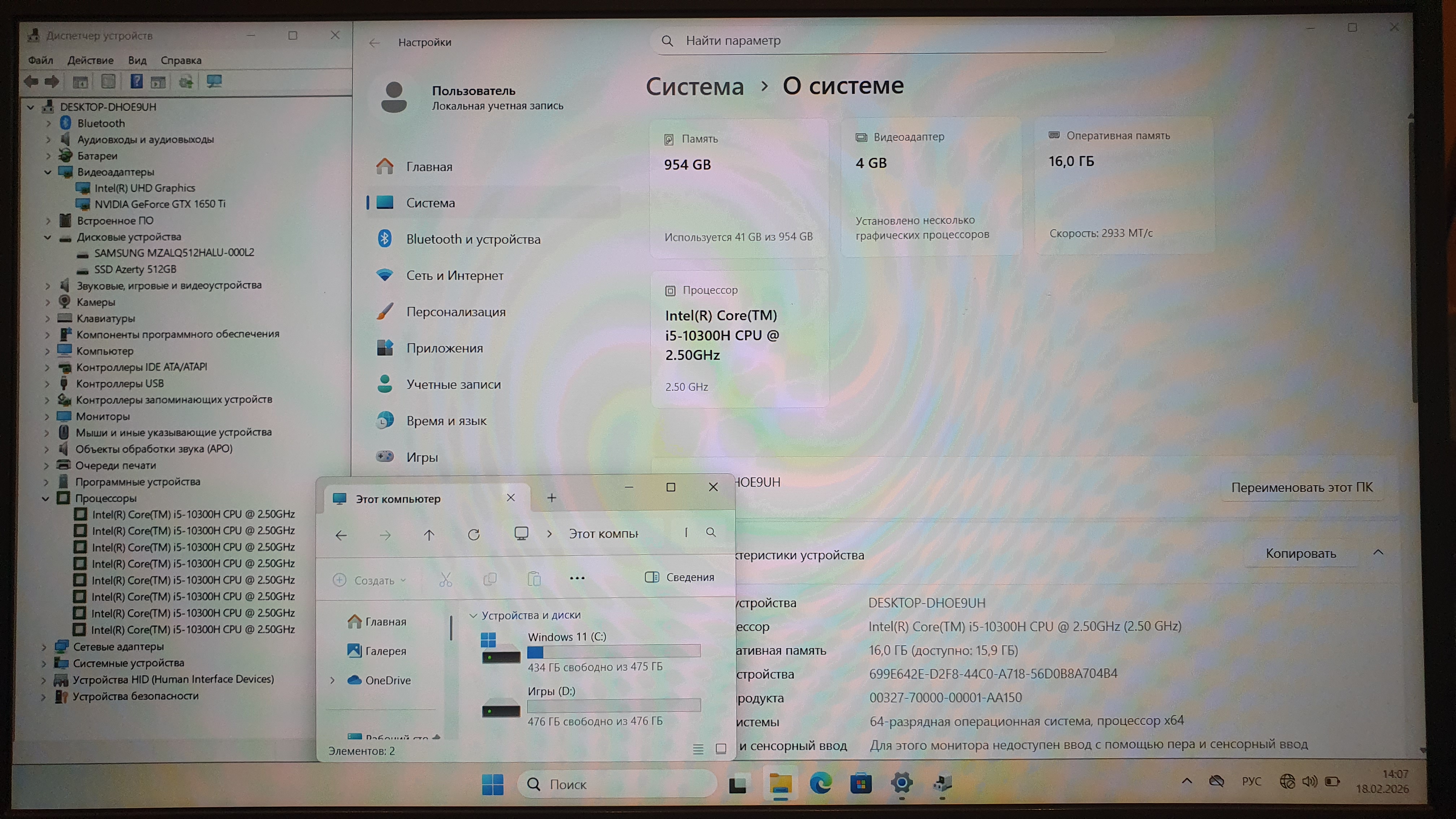Toggle the Сведения details pane

(x=679, y=577)
